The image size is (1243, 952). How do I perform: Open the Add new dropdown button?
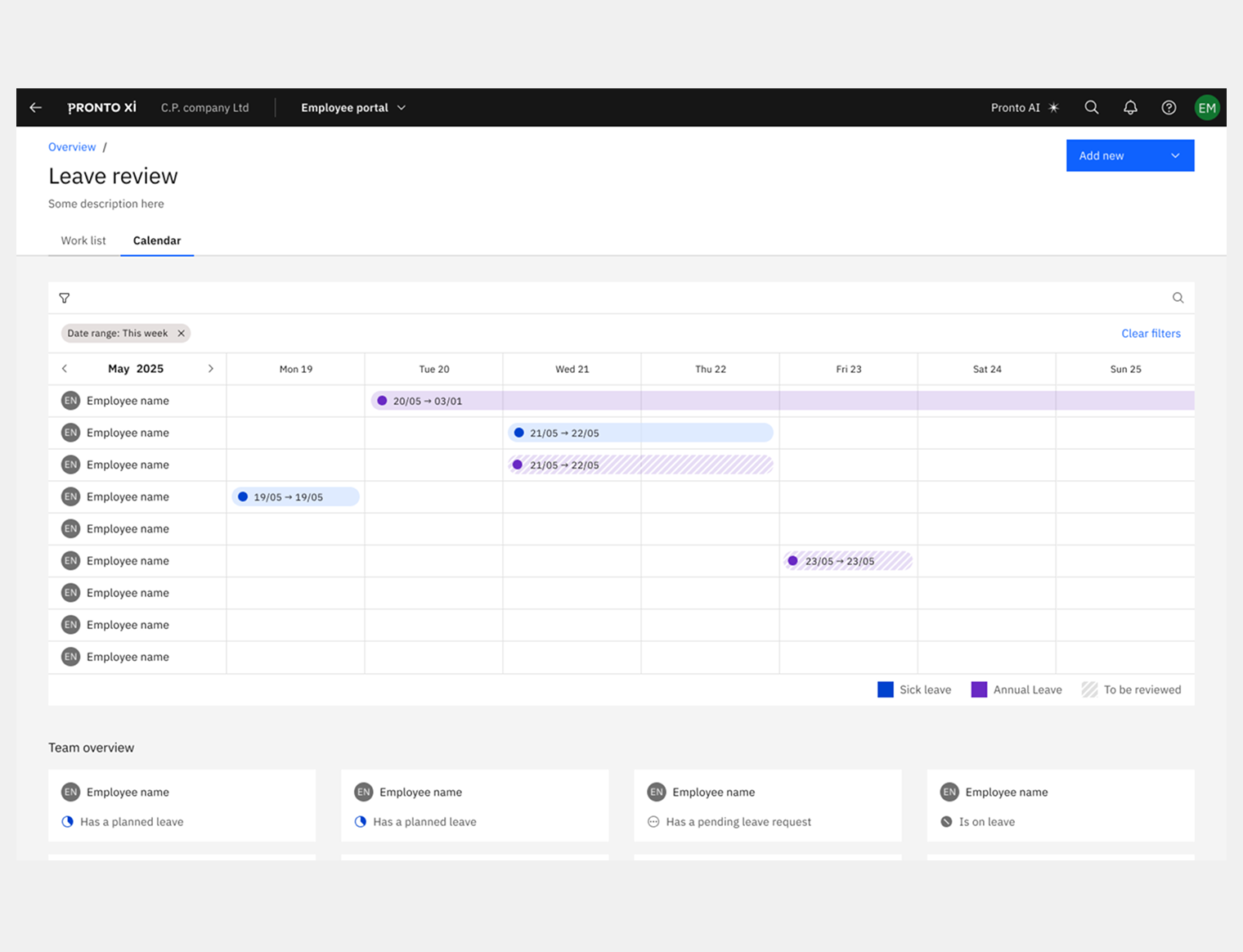tap(1129, 155)
